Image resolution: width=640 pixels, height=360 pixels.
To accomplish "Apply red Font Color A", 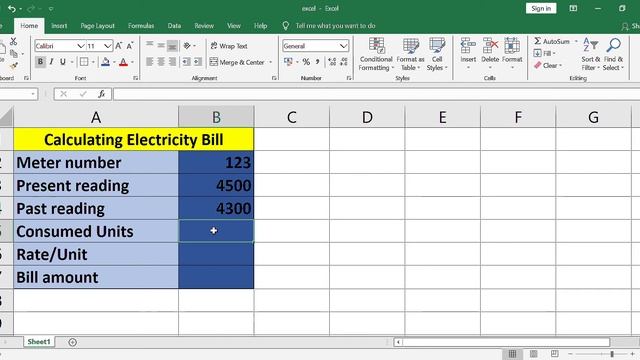I will (x=123, y=62).
